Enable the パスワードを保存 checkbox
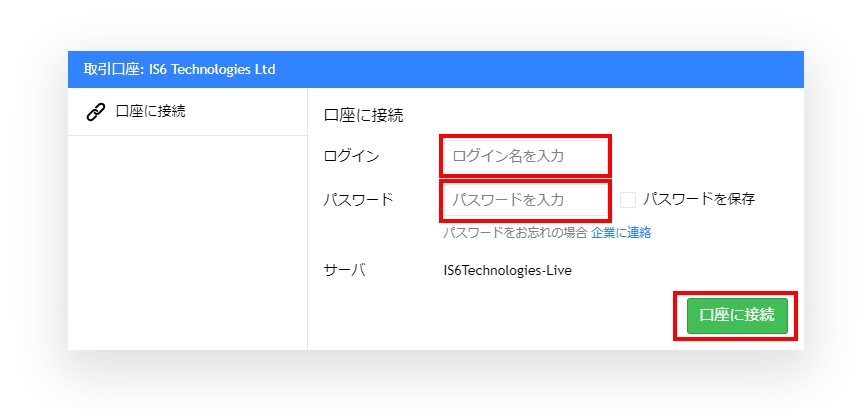This screenshot has height=409, width=865. point(628,200)
